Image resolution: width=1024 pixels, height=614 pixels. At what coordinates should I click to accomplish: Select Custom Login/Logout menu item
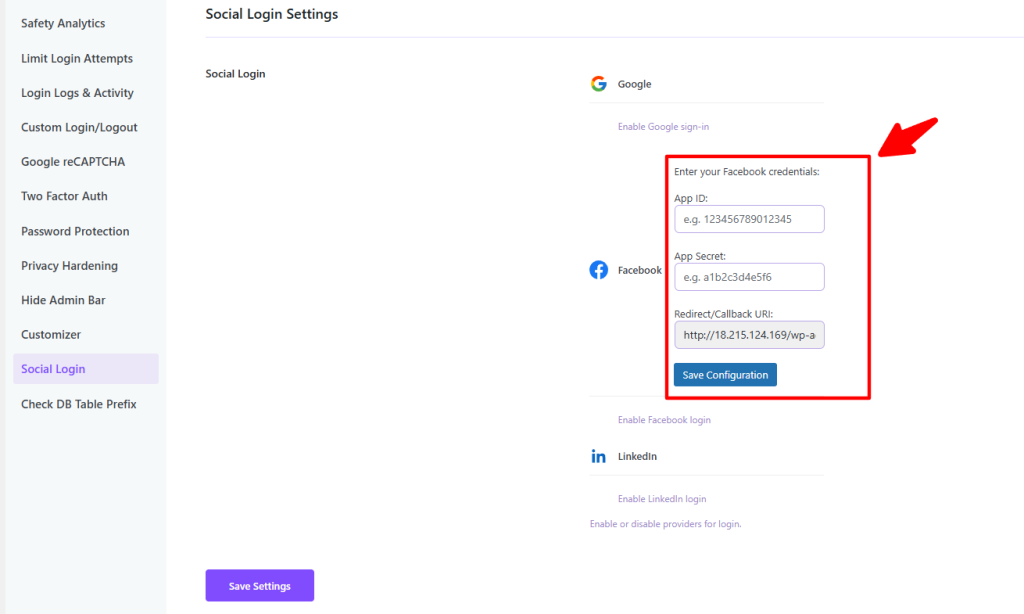[x=79, y=127]
